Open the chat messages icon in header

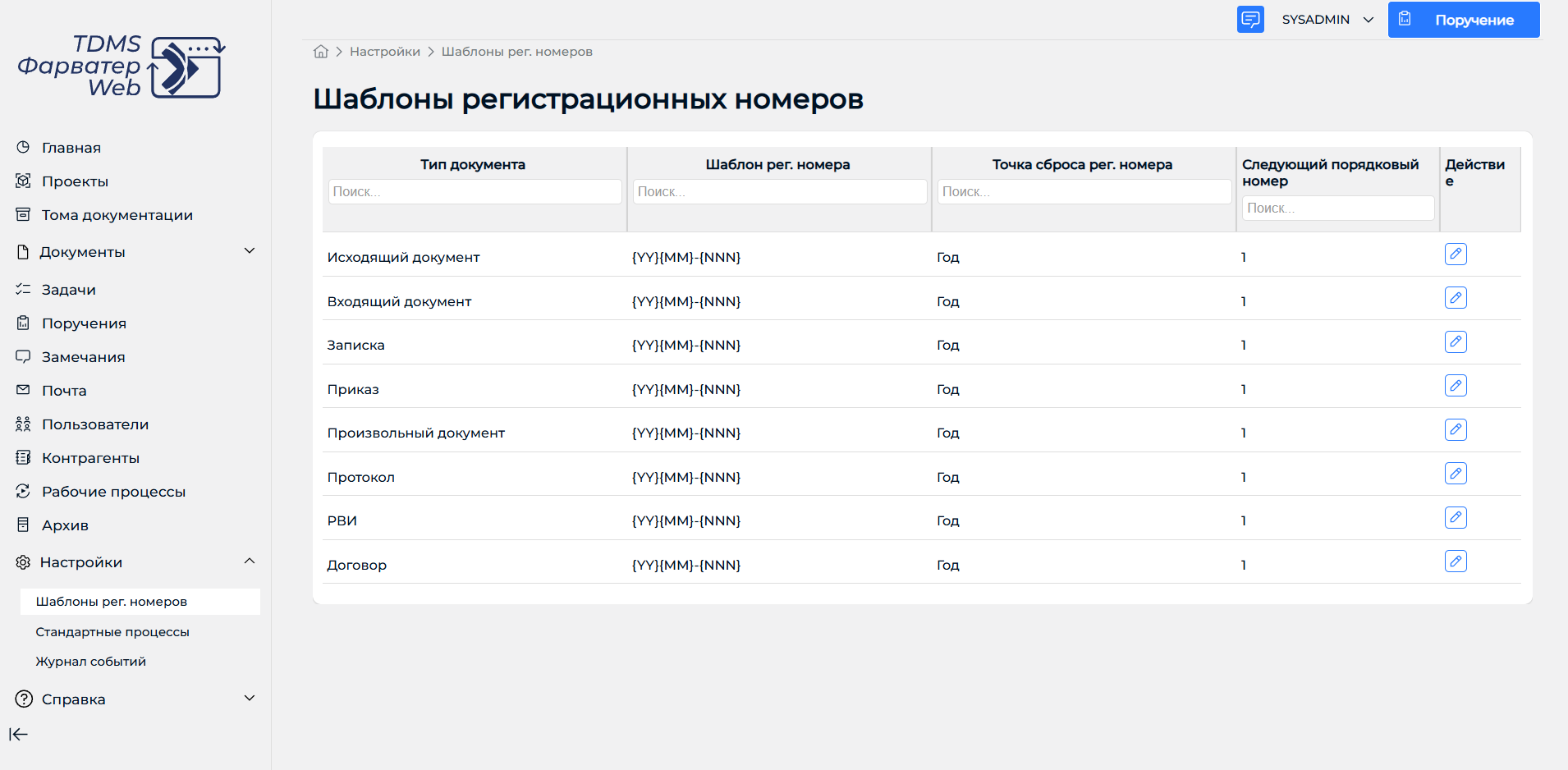coord(1250,19)
